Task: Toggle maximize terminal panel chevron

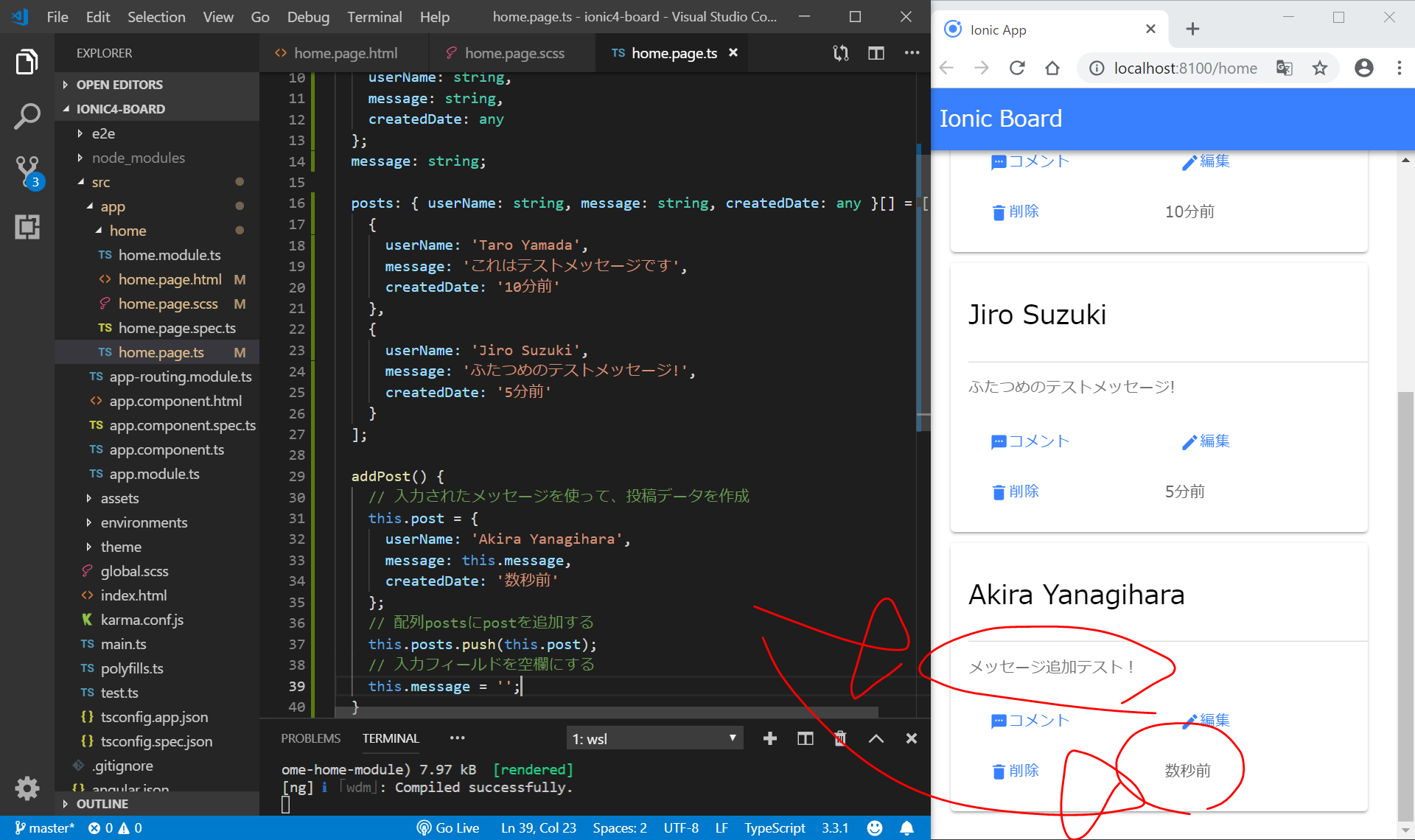Action: 876,738
